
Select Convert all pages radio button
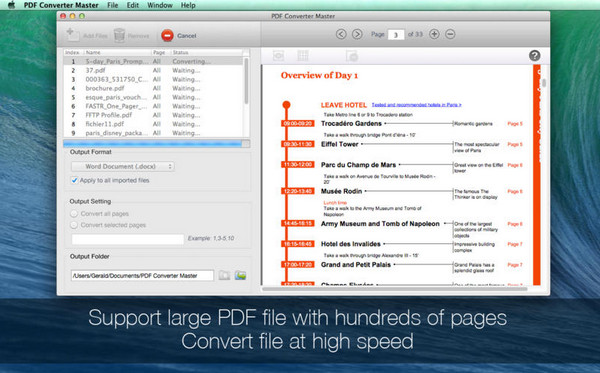74,213
